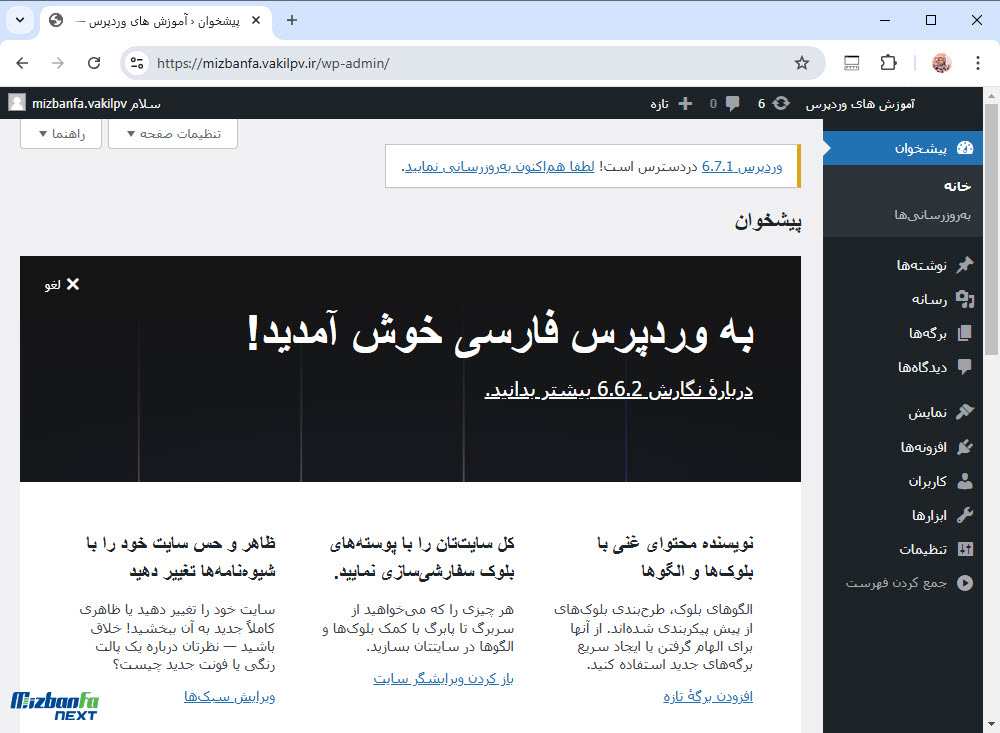The image size is (1000, 733).
Task: Close the current browser tab
Action: [256, 20]
